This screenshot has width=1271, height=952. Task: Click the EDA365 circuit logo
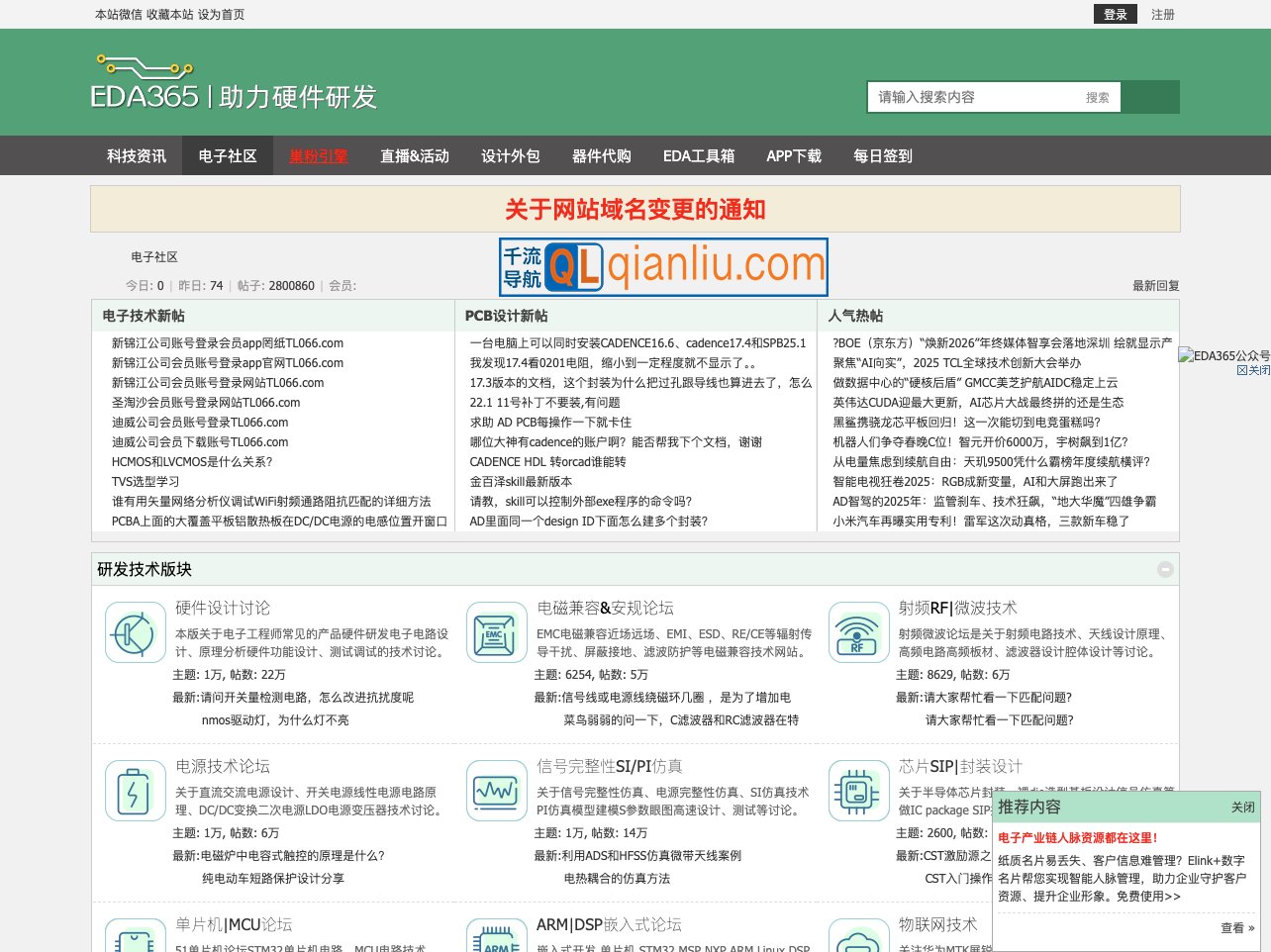pos(144,69)
